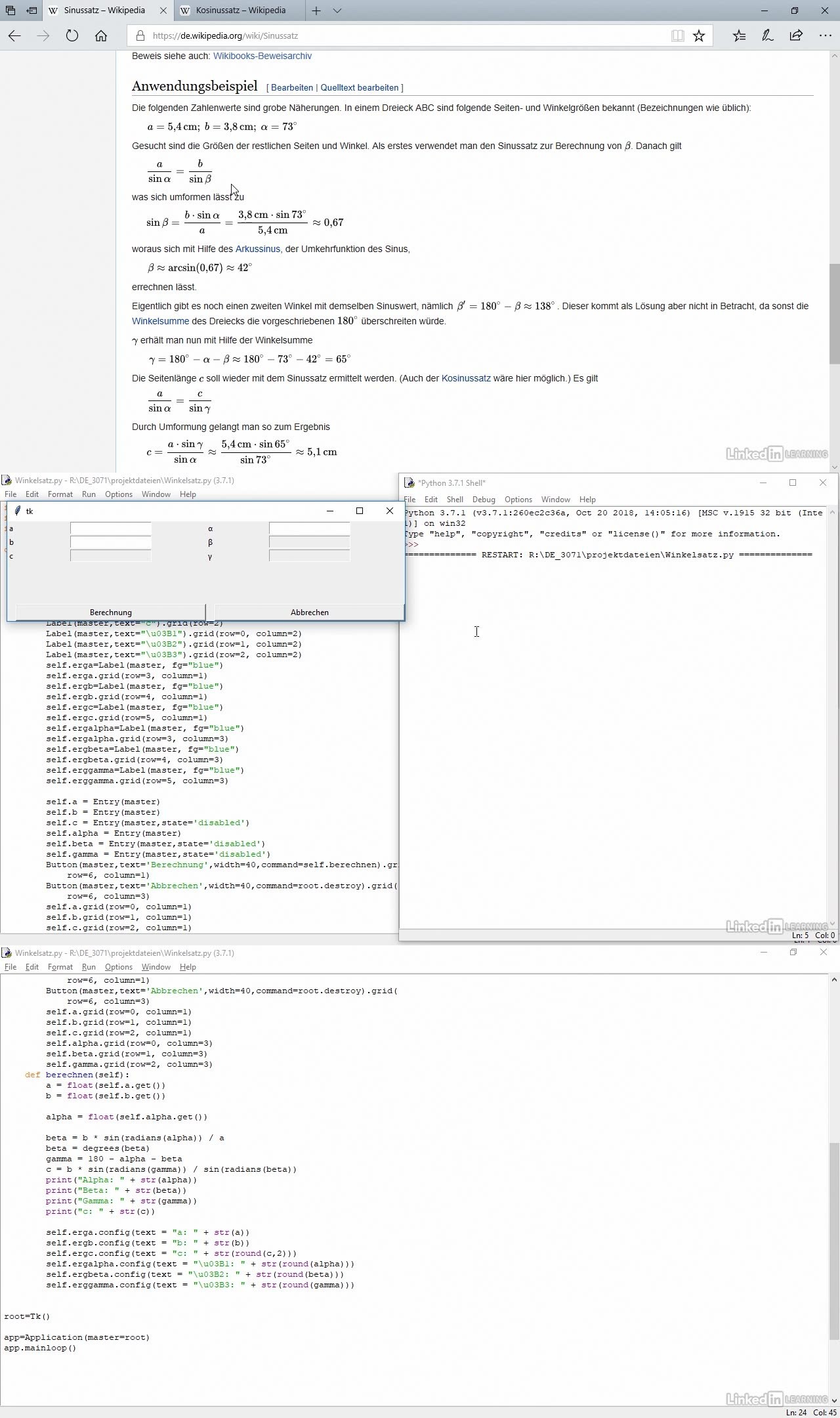The height and width of the screenshot is (1418, 840).
Task: Open a new browser tab
Action: (316, 11)
